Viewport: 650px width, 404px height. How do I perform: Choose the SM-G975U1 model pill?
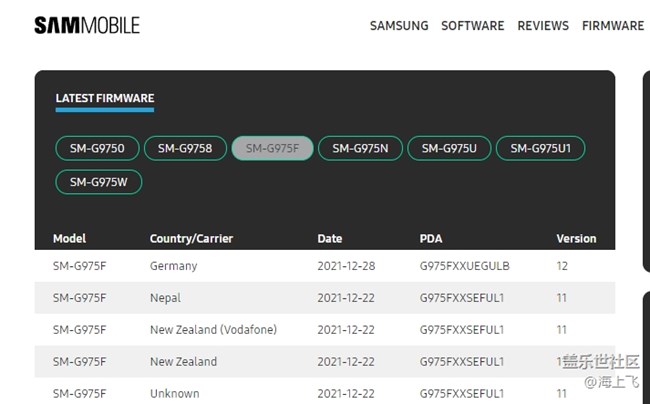click(x=540, y=148)
